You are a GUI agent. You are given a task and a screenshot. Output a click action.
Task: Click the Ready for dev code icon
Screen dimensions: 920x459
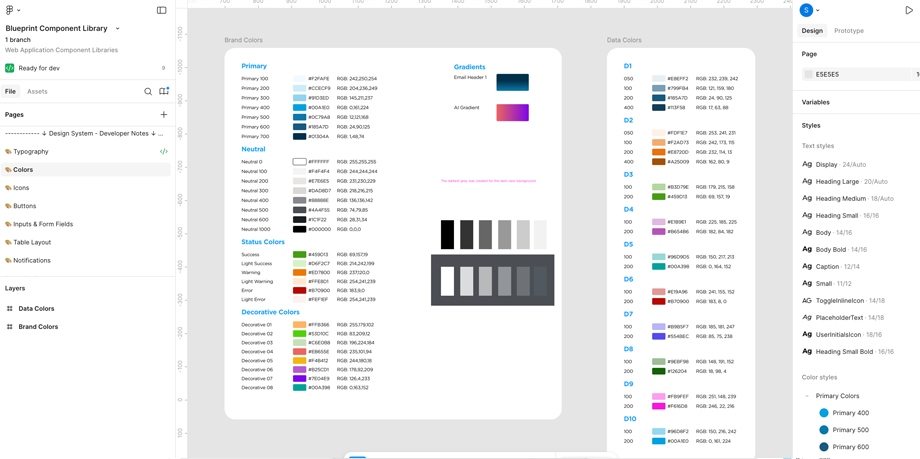click(x=9, y=68)
